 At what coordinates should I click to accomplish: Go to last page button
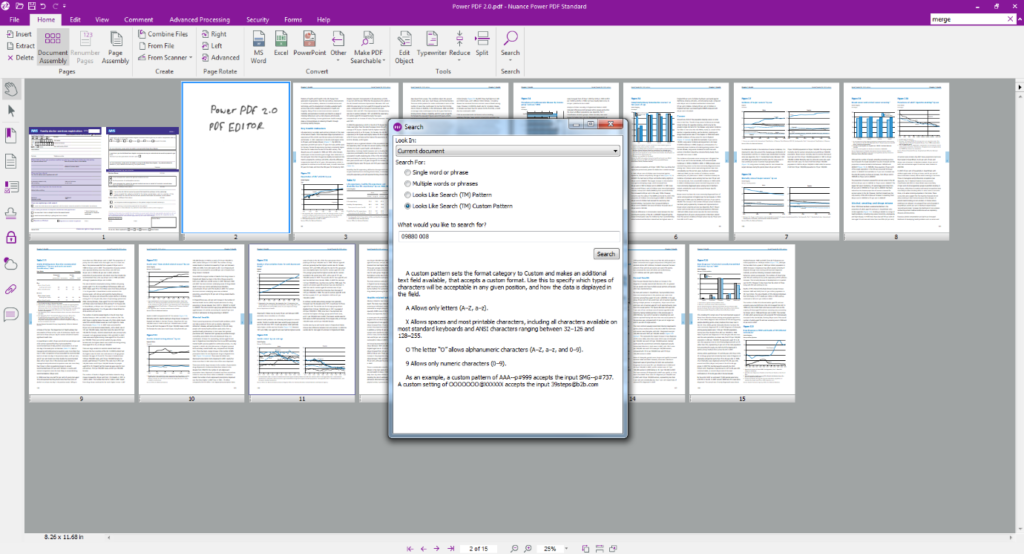(451, 549)
